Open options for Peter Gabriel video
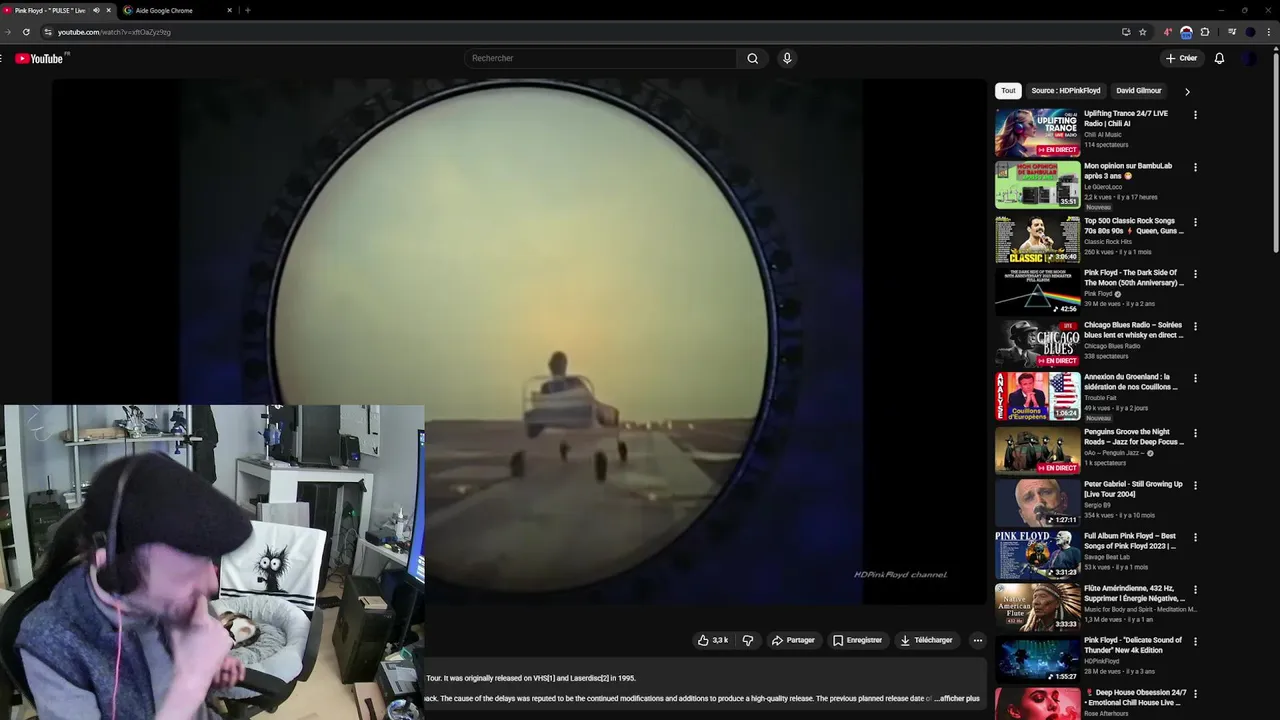Screen dimensions: 1280x720 point(1195,485)
